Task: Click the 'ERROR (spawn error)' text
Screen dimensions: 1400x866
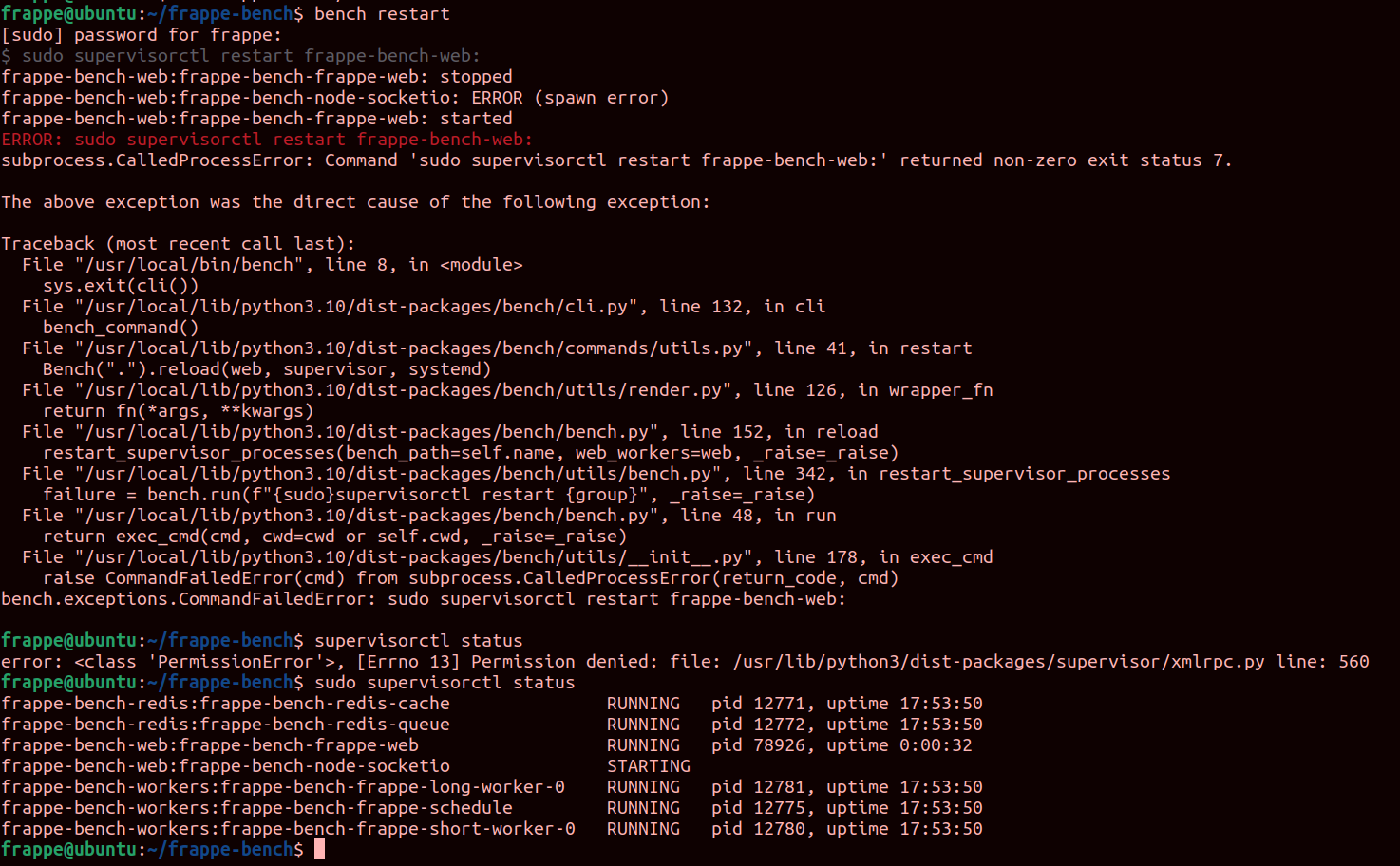Action: 570,98
